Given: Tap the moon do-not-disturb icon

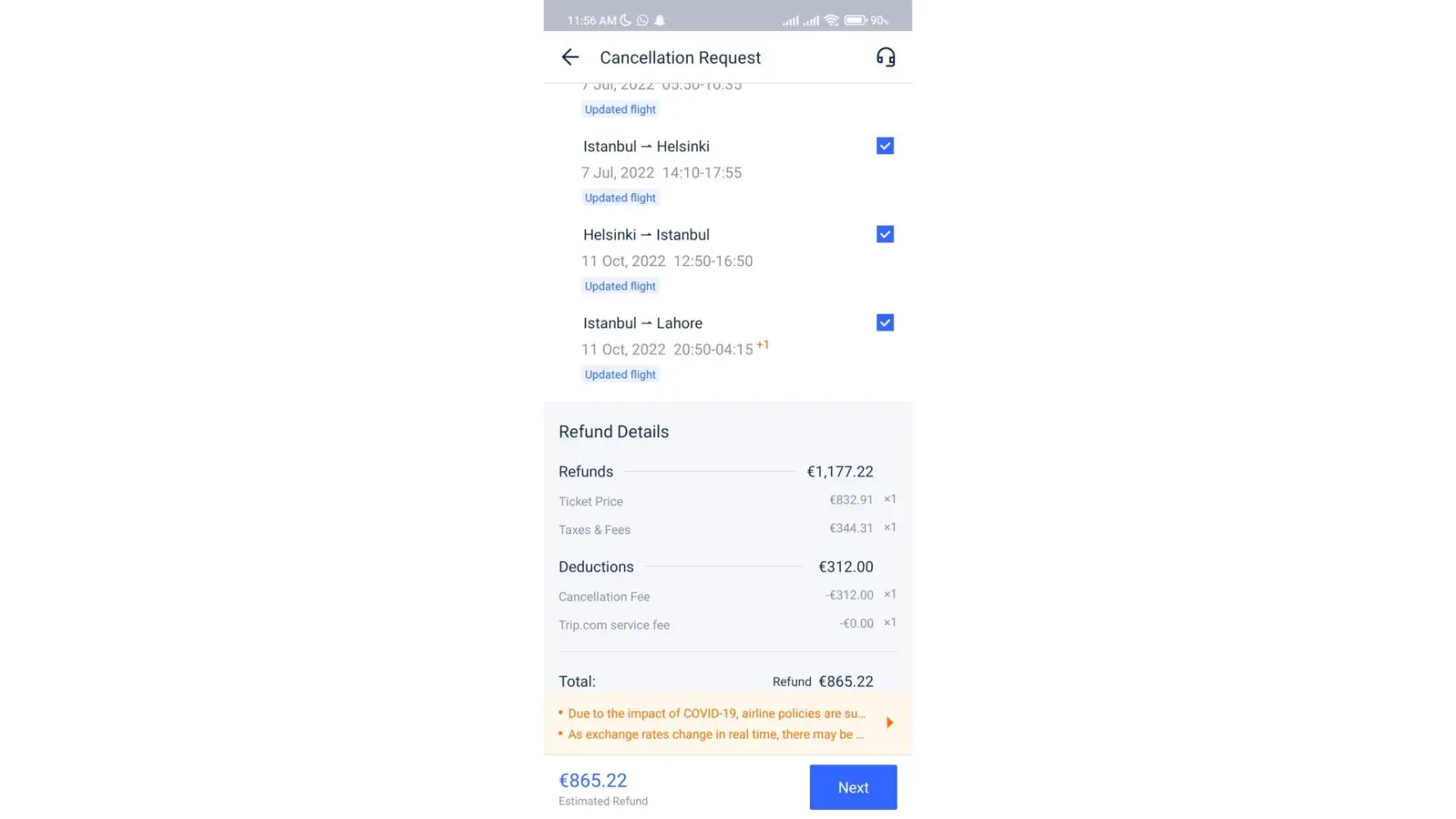Looking at the screenshot, I should click(x=626, y=20).
